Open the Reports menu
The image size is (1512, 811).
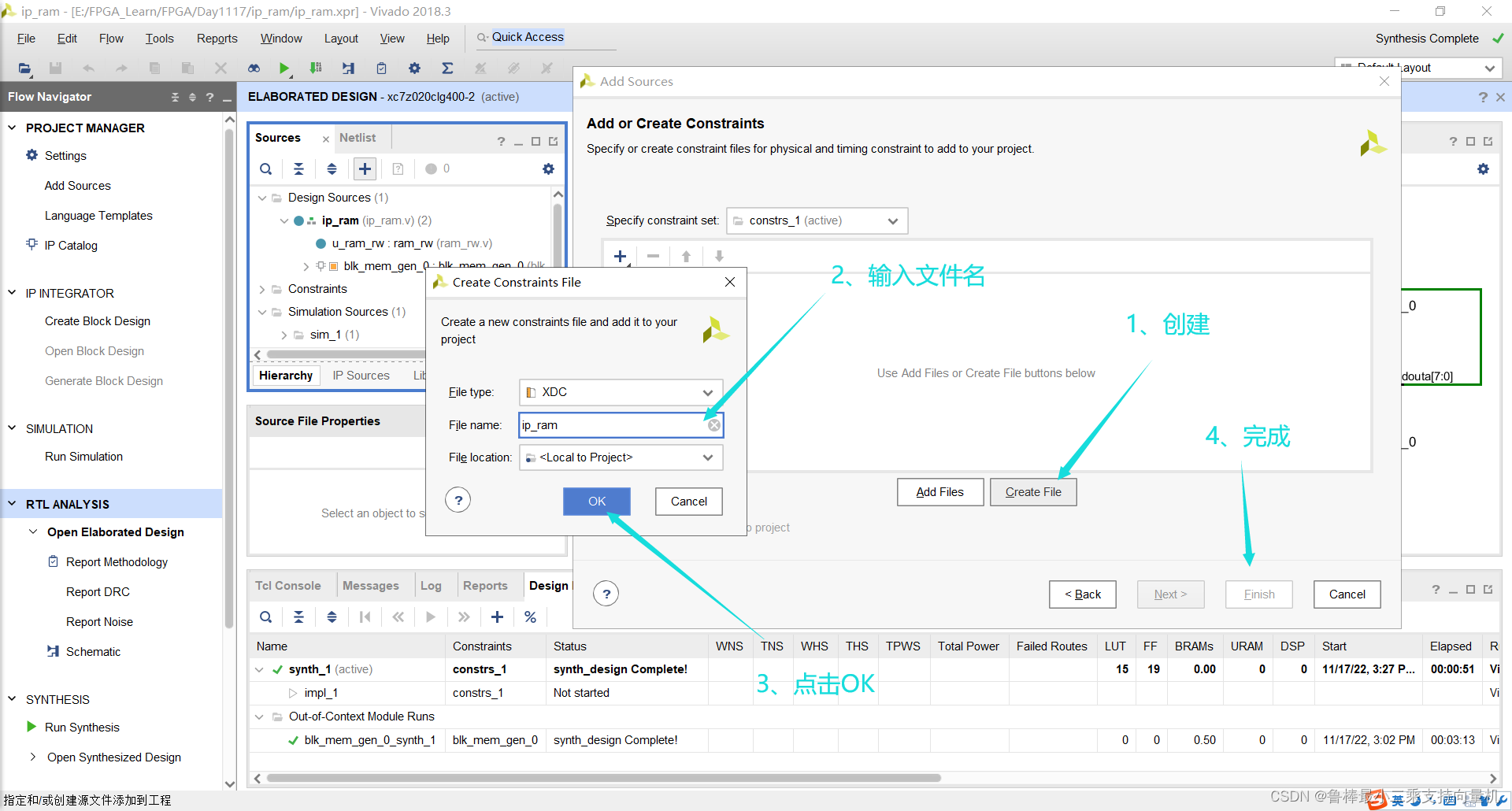[217, 38]
